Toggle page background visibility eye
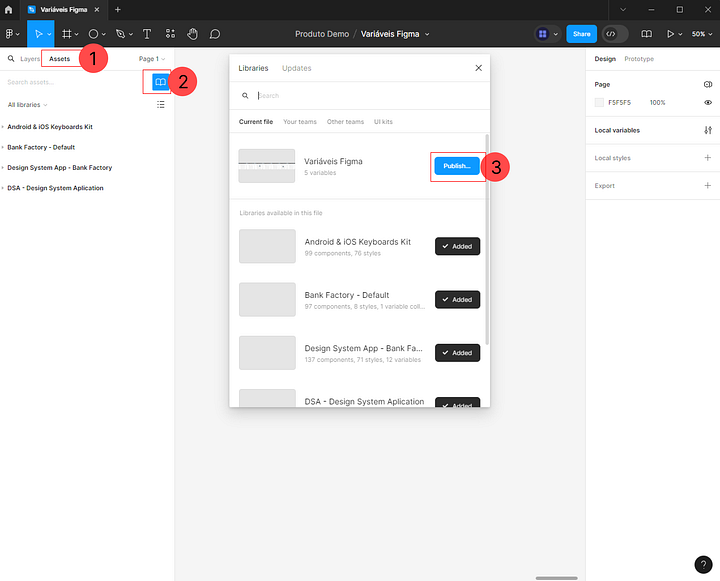 (708, 102)
